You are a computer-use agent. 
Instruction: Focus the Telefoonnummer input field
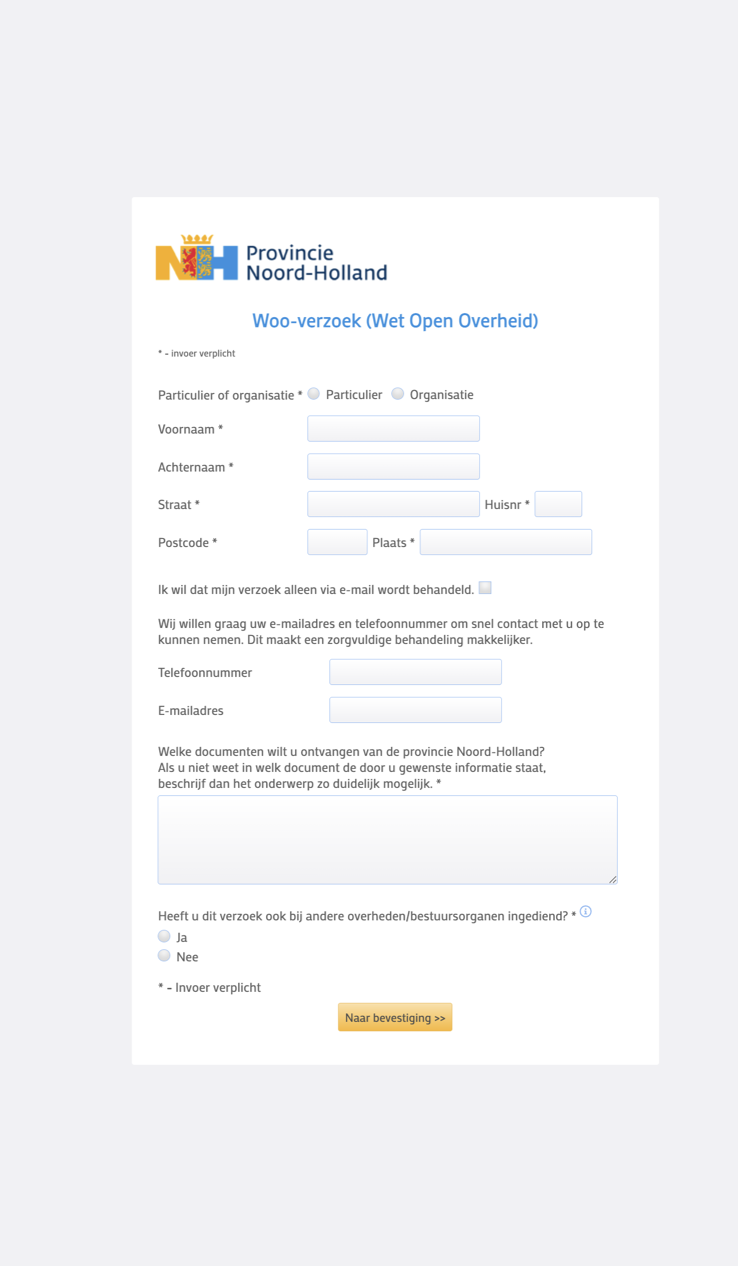415,672
